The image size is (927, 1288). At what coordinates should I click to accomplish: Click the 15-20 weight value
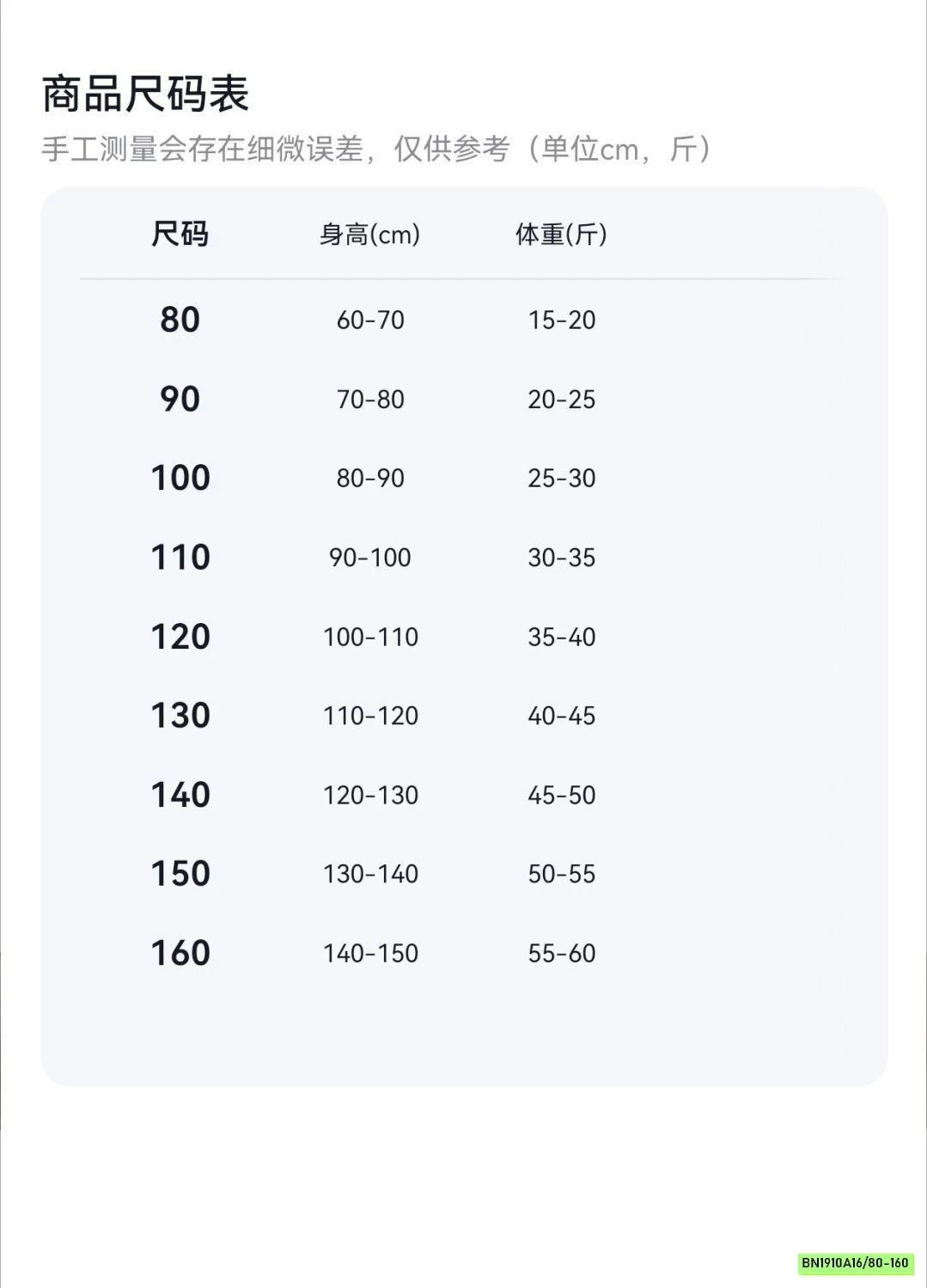(x=562, y=320)
